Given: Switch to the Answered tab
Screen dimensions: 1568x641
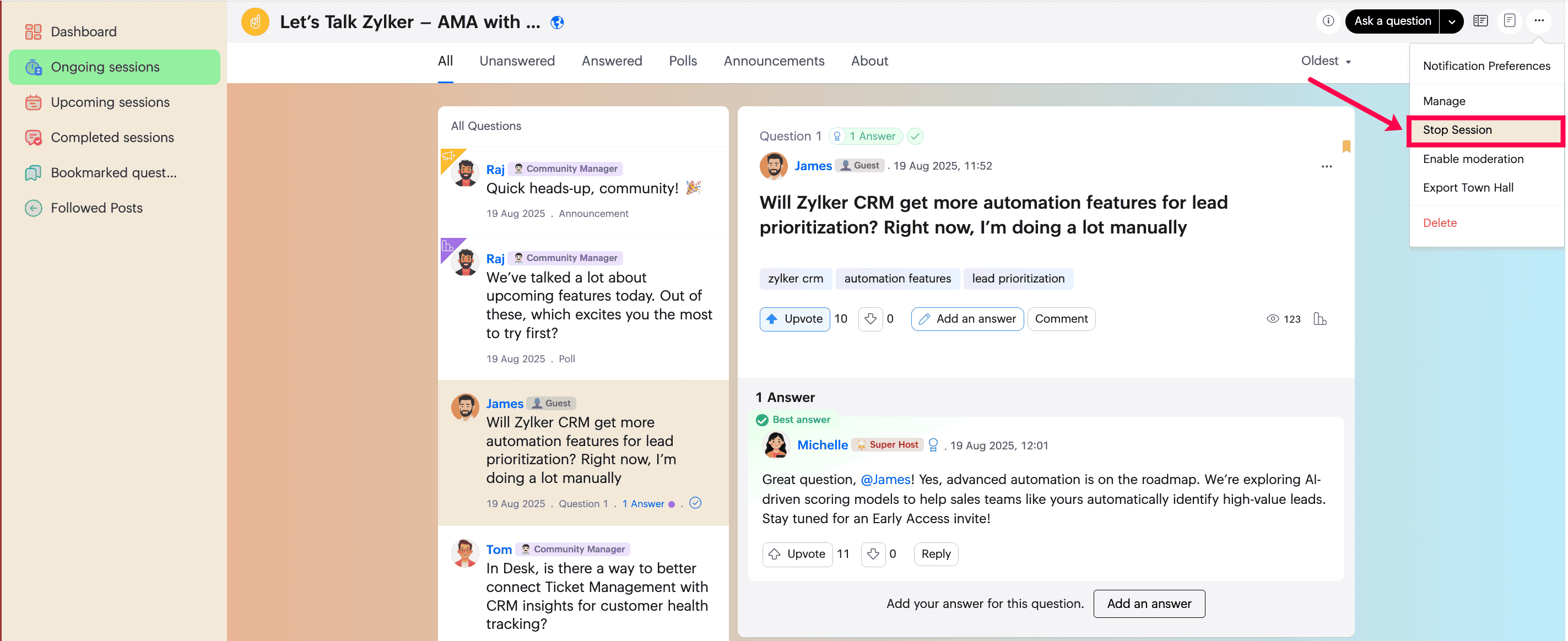Looking at the screenshot, I should click(x=612, y=61).
